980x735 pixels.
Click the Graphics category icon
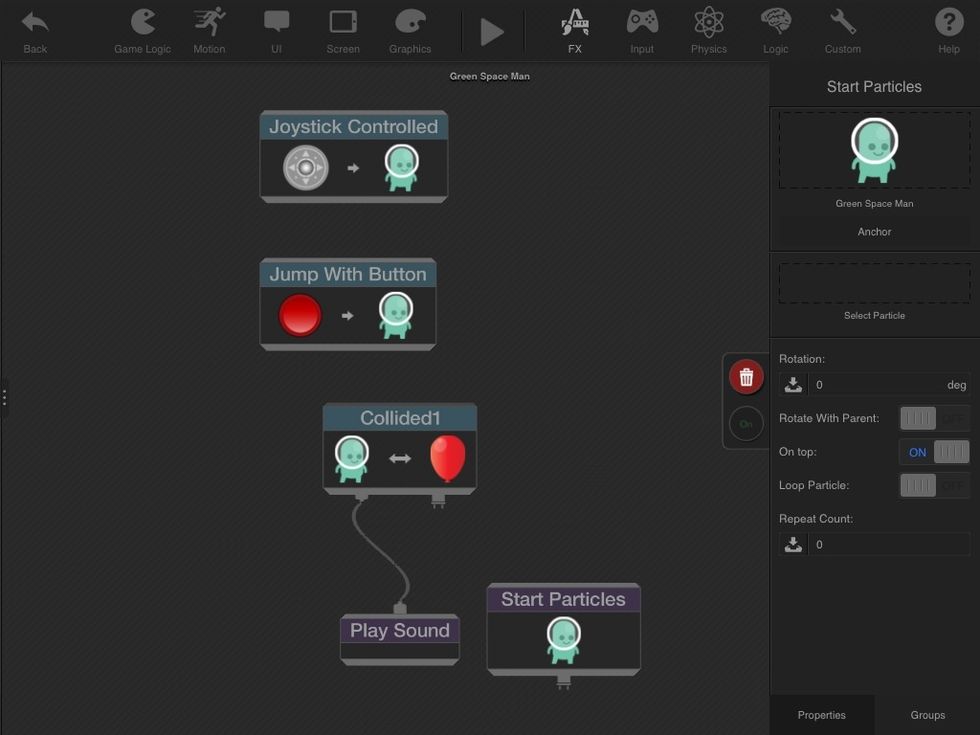[410, 27]
